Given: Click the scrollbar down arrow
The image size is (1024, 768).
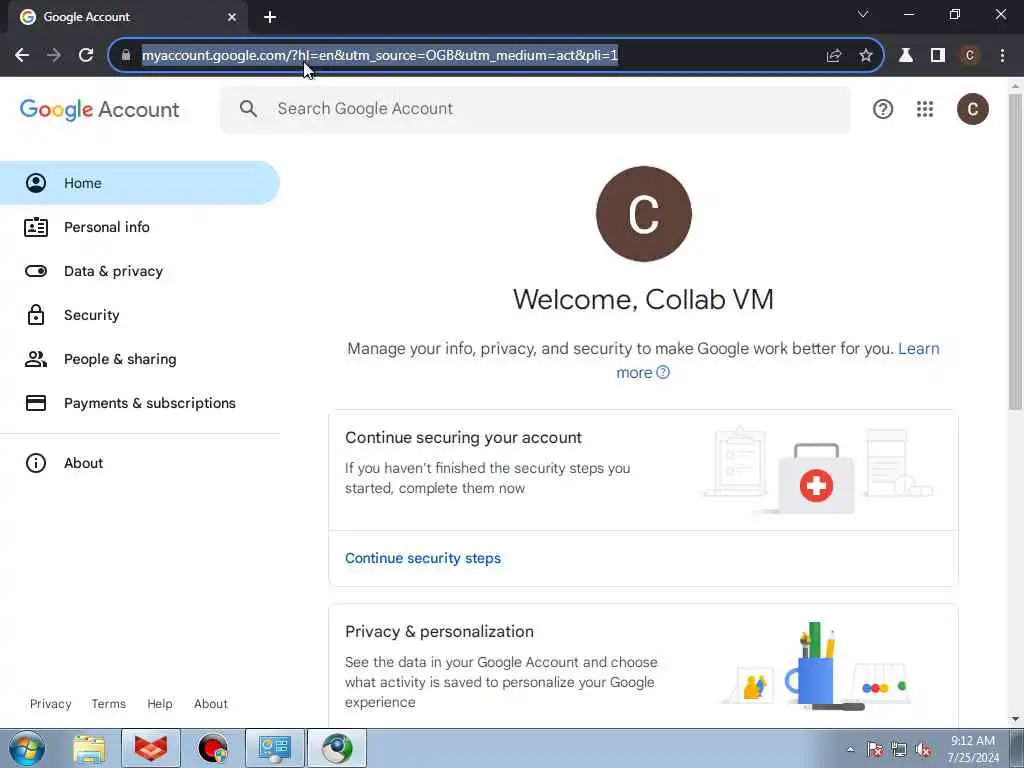Looking at the screenshot, I should (1015, 719).
